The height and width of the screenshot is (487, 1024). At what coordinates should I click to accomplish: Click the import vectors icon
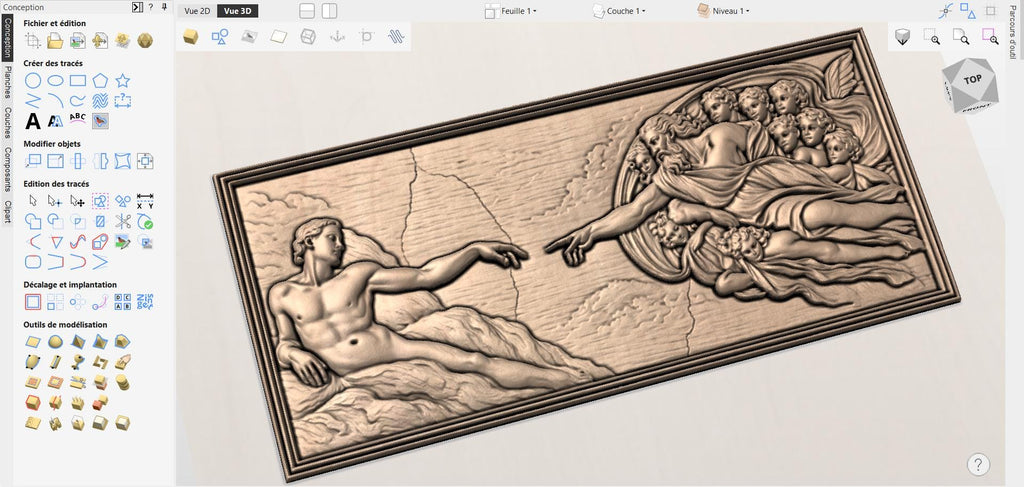[x=100, y=41]
